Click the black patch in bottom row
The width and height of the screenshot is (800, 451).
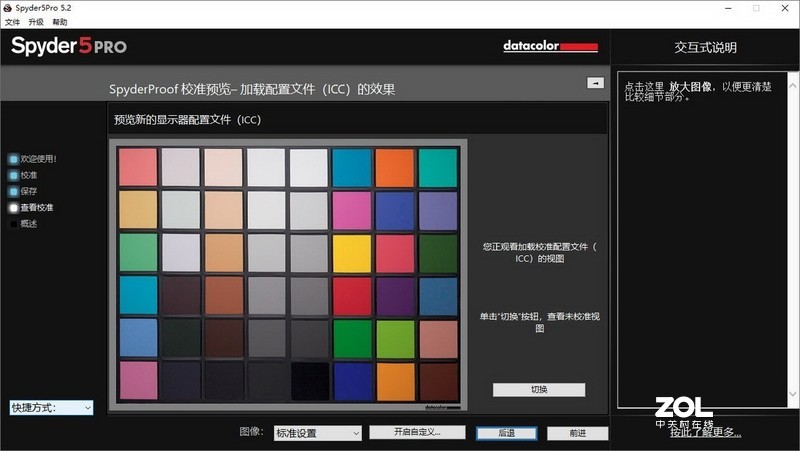tap(310, 382)
